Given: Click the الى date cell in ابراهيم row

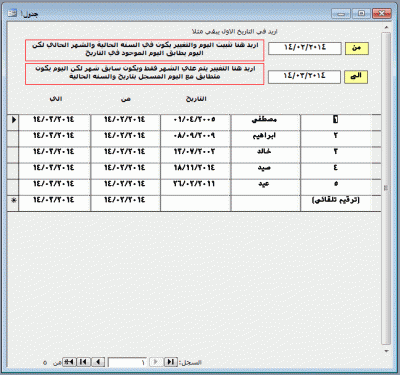Looking at the screenshot, I should point(54,138).
